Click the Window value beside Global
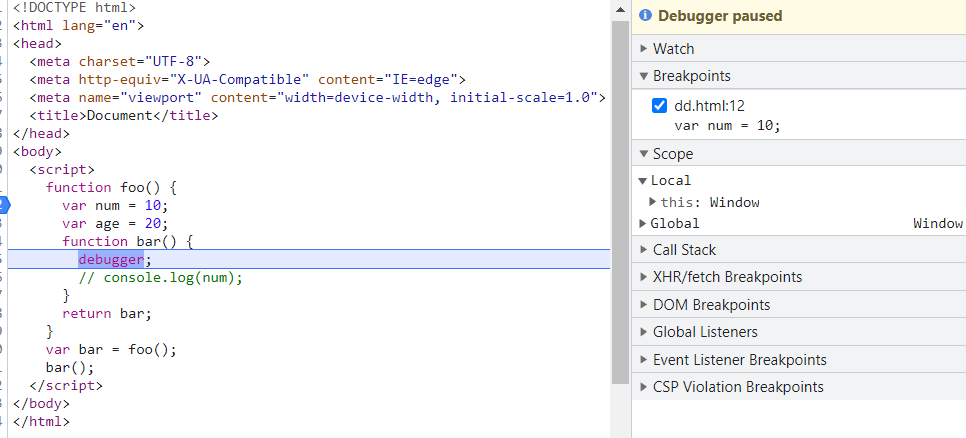This screenshot has width=966, height=438. [938, 223]
